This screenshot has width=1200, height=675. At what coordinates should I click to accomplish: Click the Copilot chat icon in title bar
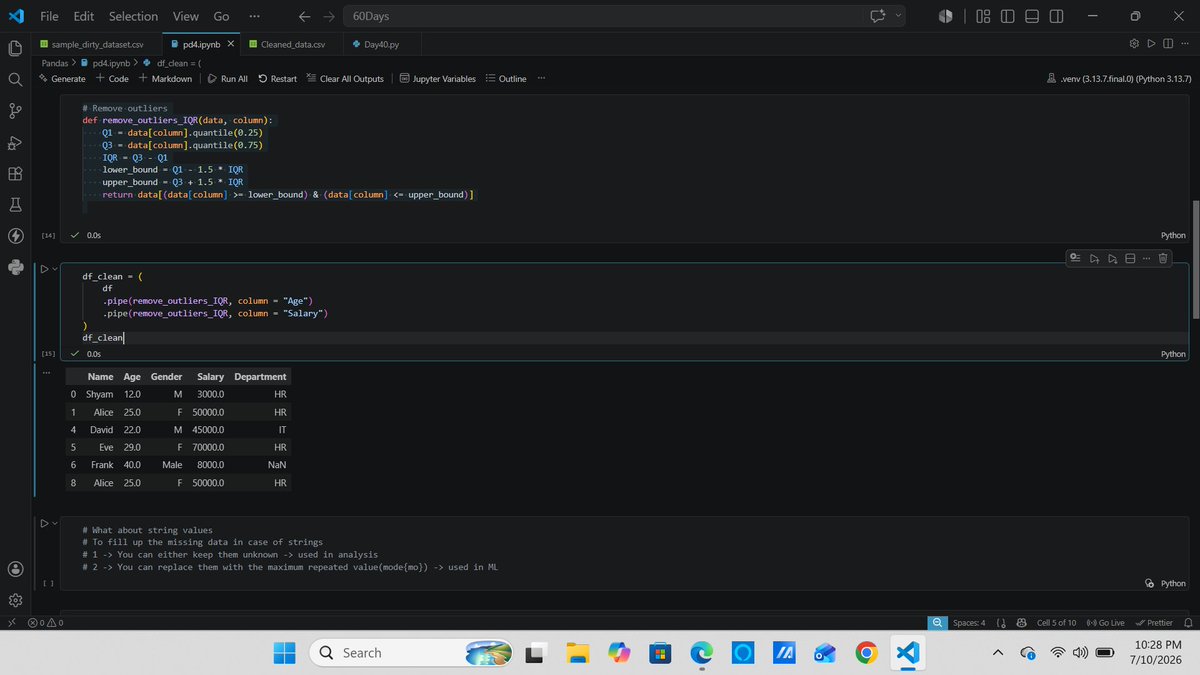tap(879, 16)
